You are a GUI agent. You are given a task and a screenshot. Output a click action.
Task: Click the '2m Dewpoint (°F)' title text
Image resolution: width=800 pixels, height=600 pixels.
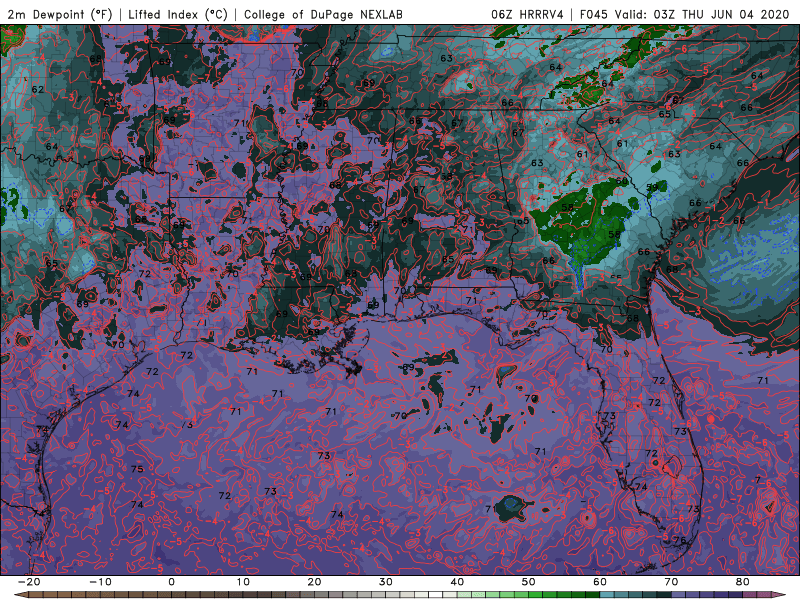point(60,14)
